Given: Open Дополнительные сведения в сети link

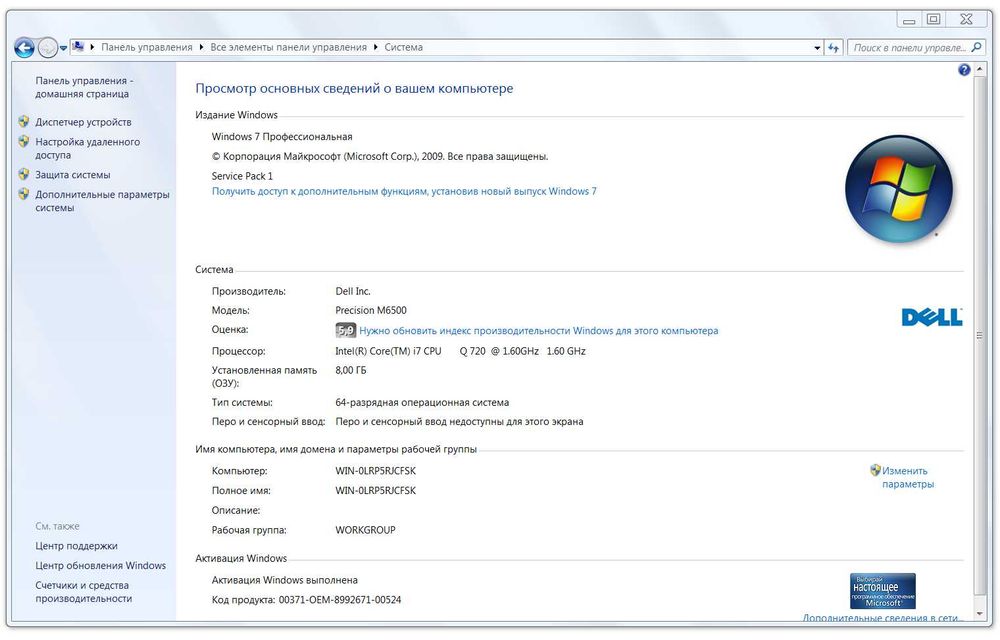Looking at the screenshot, I should coord(883,618).
